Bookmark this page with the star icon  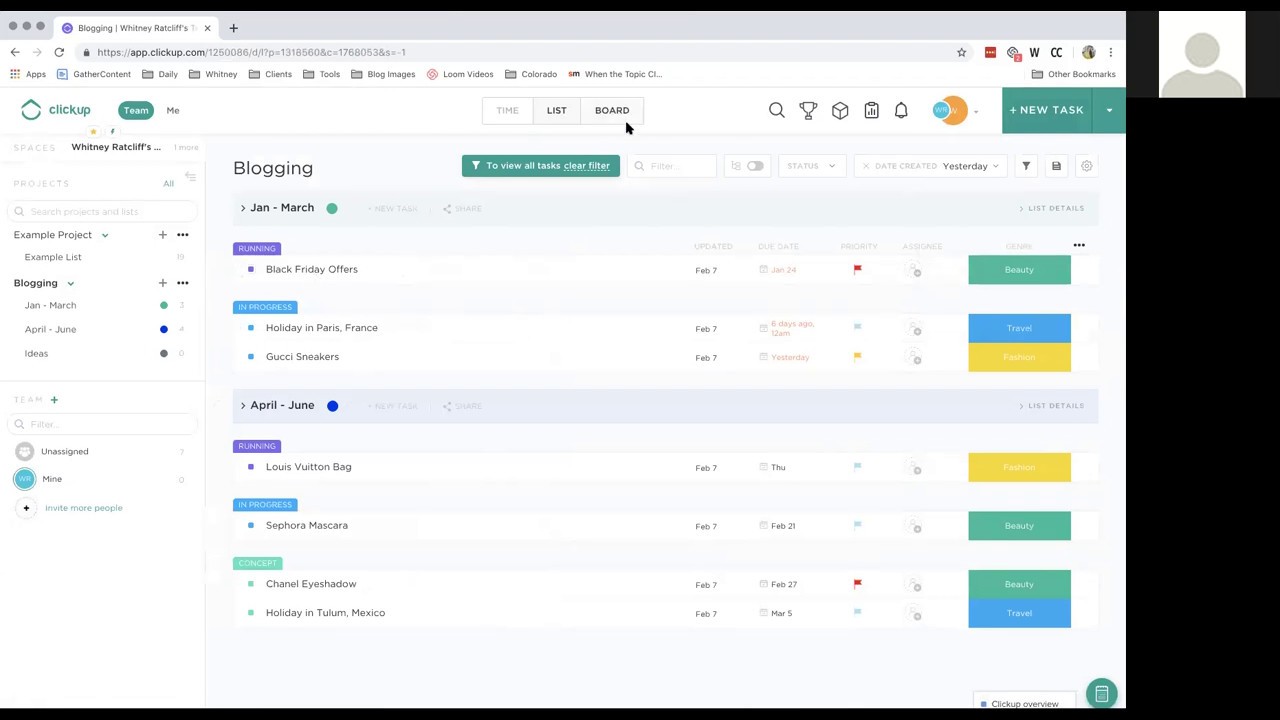click(961, 52)
